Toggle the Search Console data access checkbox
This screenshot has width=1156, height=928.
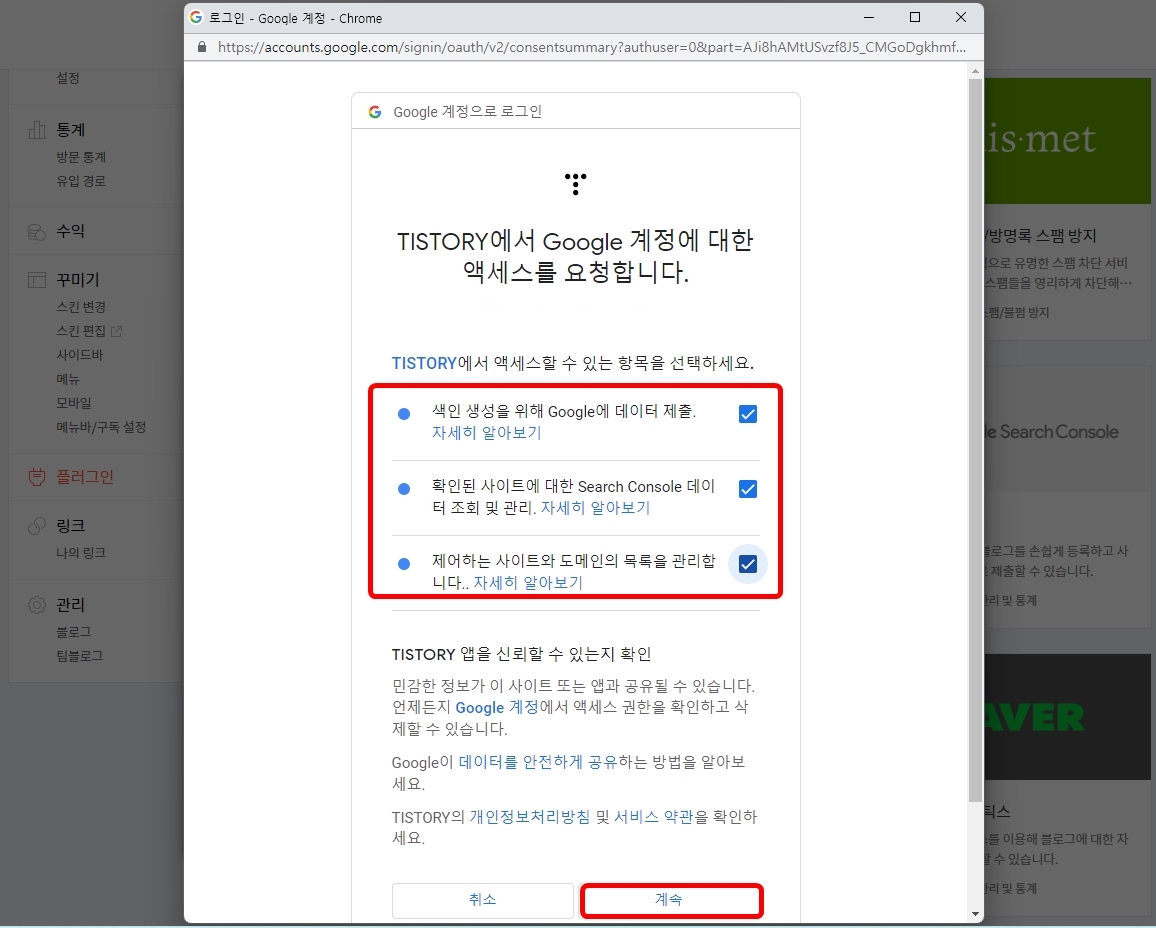pyautogui.click(x=748, y=489)
